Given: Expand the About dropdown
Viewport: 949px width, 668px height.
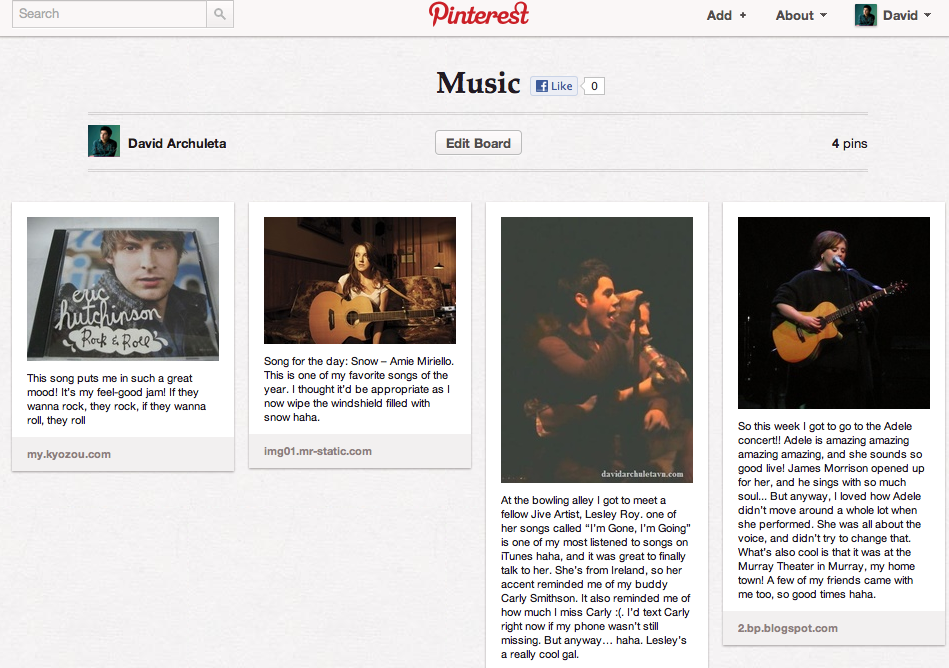Looking at the screenshot, I should click(x=801, y=15).
